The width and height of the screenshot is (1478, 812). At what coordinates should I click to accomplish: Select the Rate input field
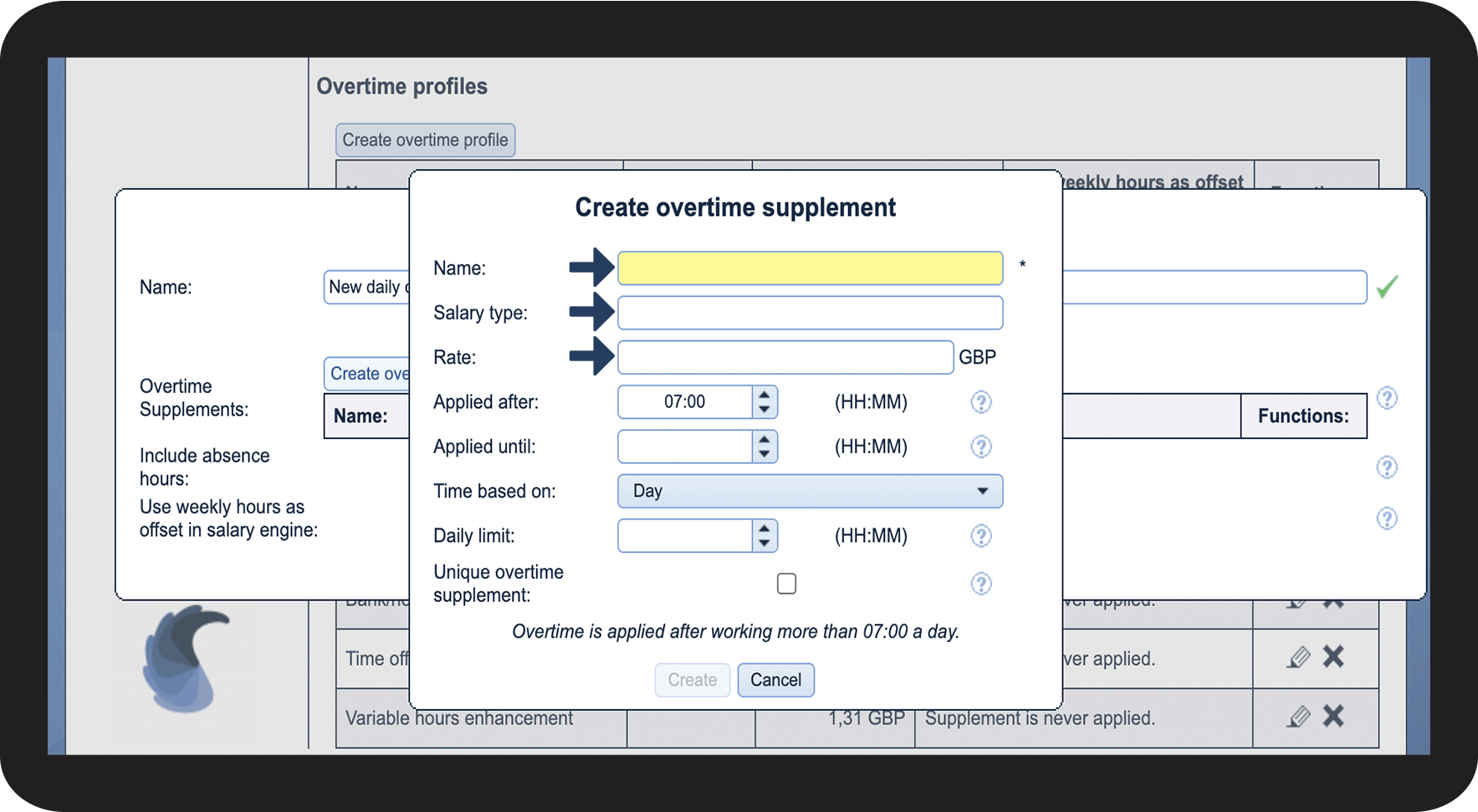[785, 357]
